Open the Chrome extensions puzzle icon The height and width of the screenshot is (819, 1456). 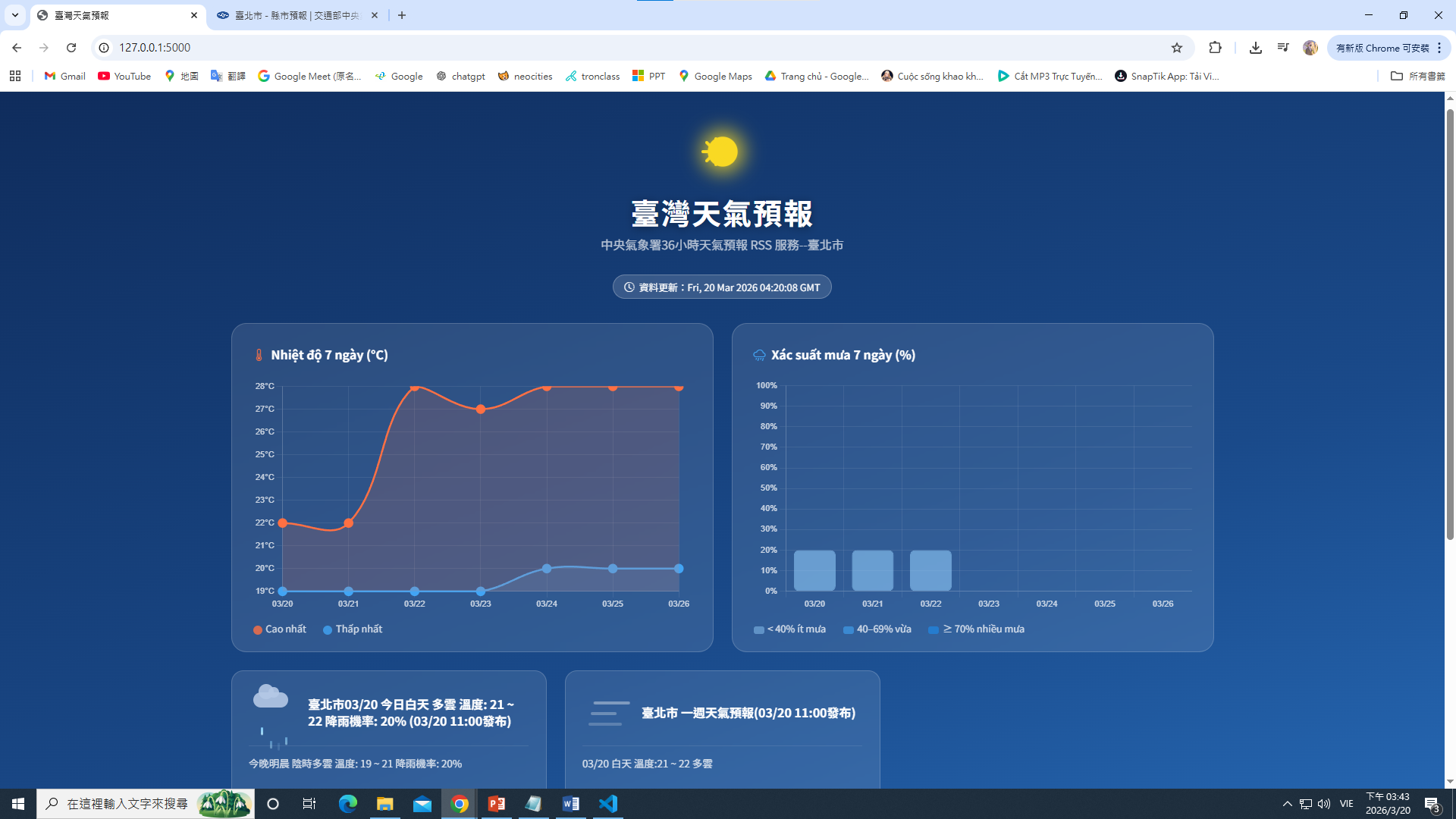point(1215,48)
